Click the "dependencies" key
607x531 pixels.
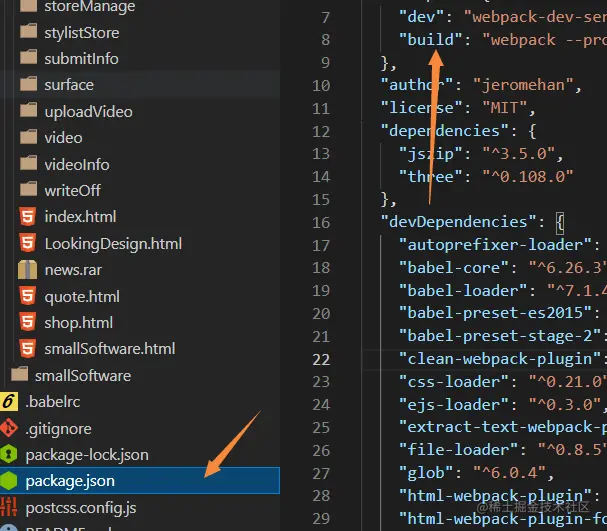pos(444,131)
